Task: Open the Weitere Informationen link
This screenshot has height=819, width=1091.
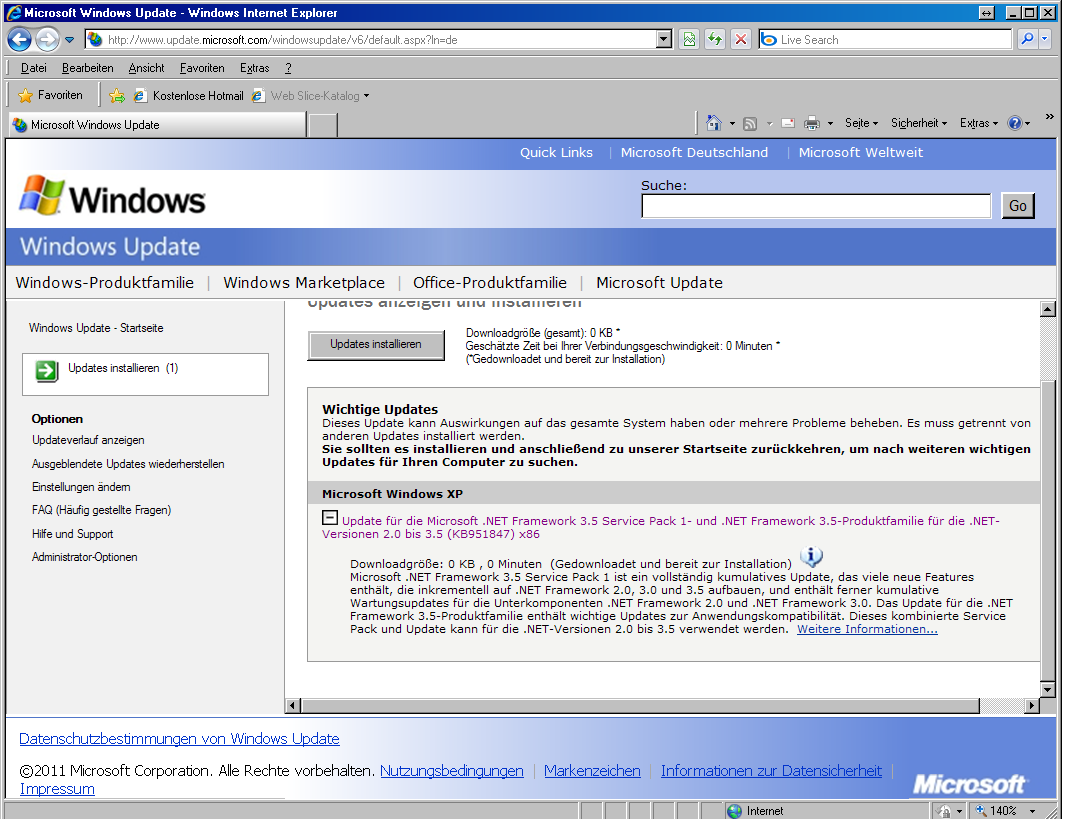Action: 867,629
